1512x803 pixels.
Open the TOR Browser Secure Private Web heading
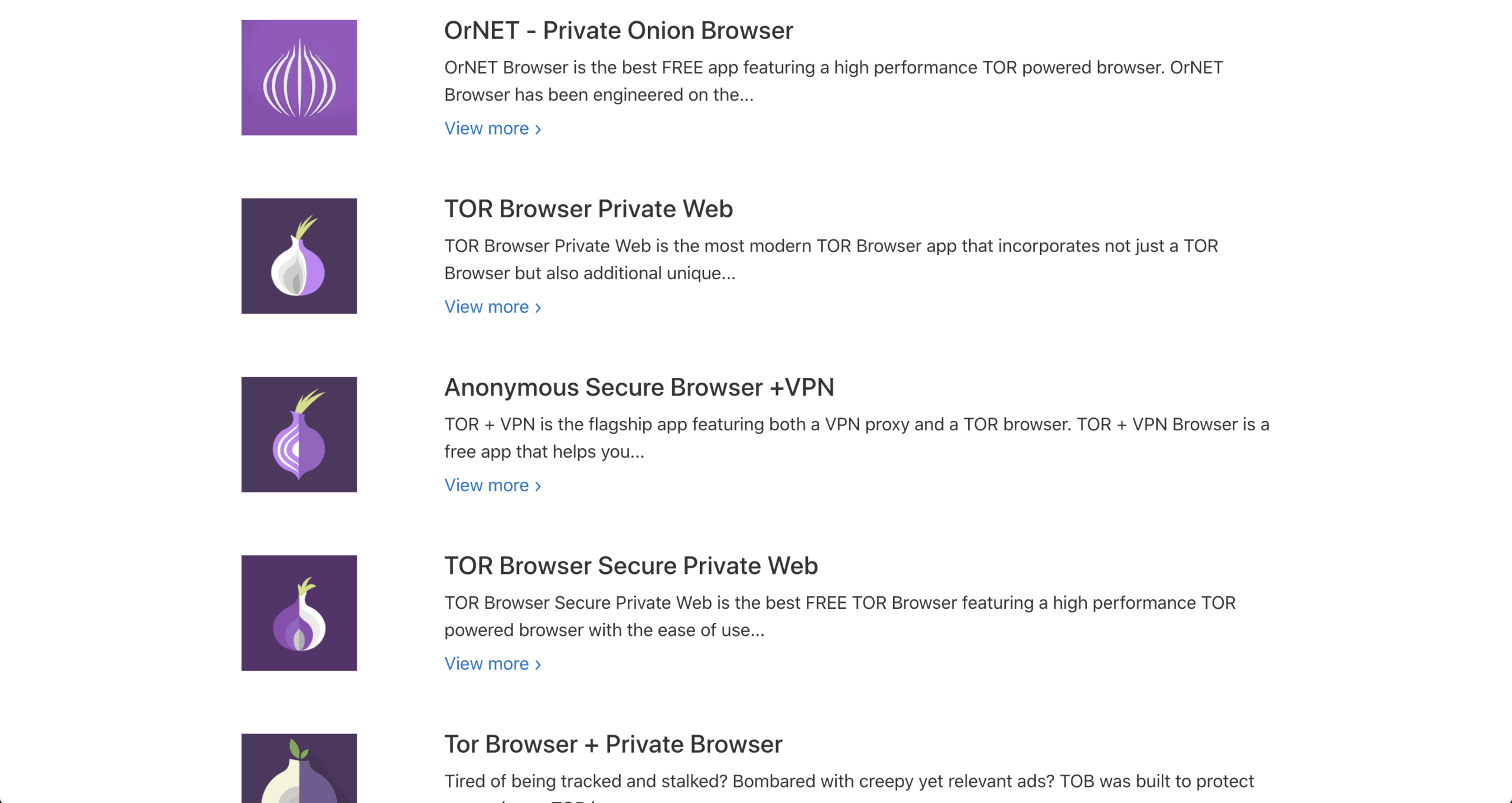631,566
